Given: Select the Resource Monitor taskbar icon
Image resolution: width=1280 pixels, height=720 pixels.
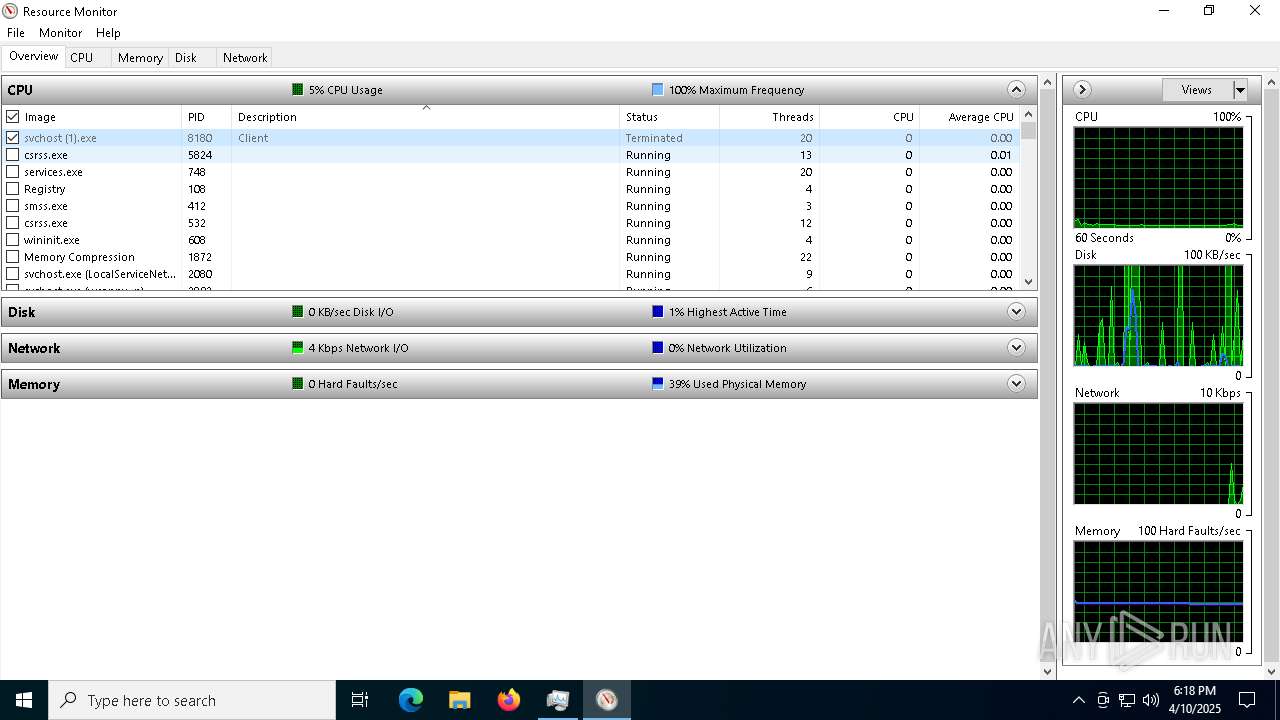Looking at the screenshot, I should click(607, 700).
